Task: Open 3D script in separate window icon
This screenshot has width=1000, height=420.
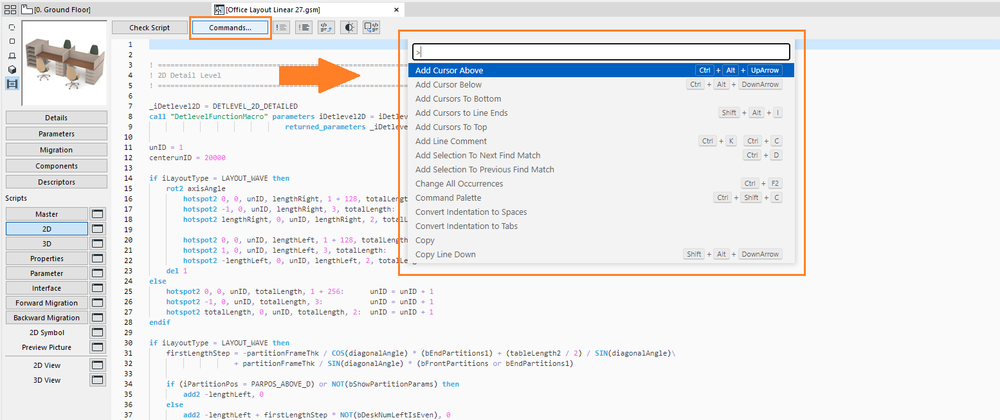Action: click(x=98, y=243)
